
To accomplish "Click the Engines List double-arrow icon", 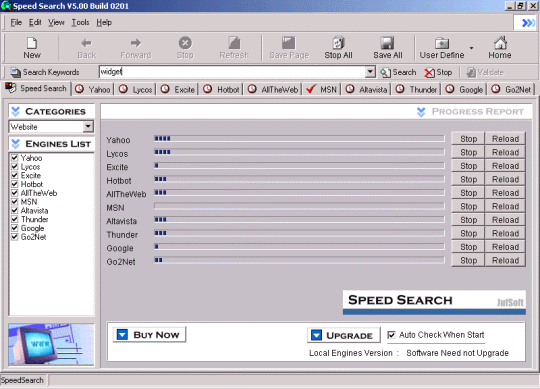I will [15, 144].
